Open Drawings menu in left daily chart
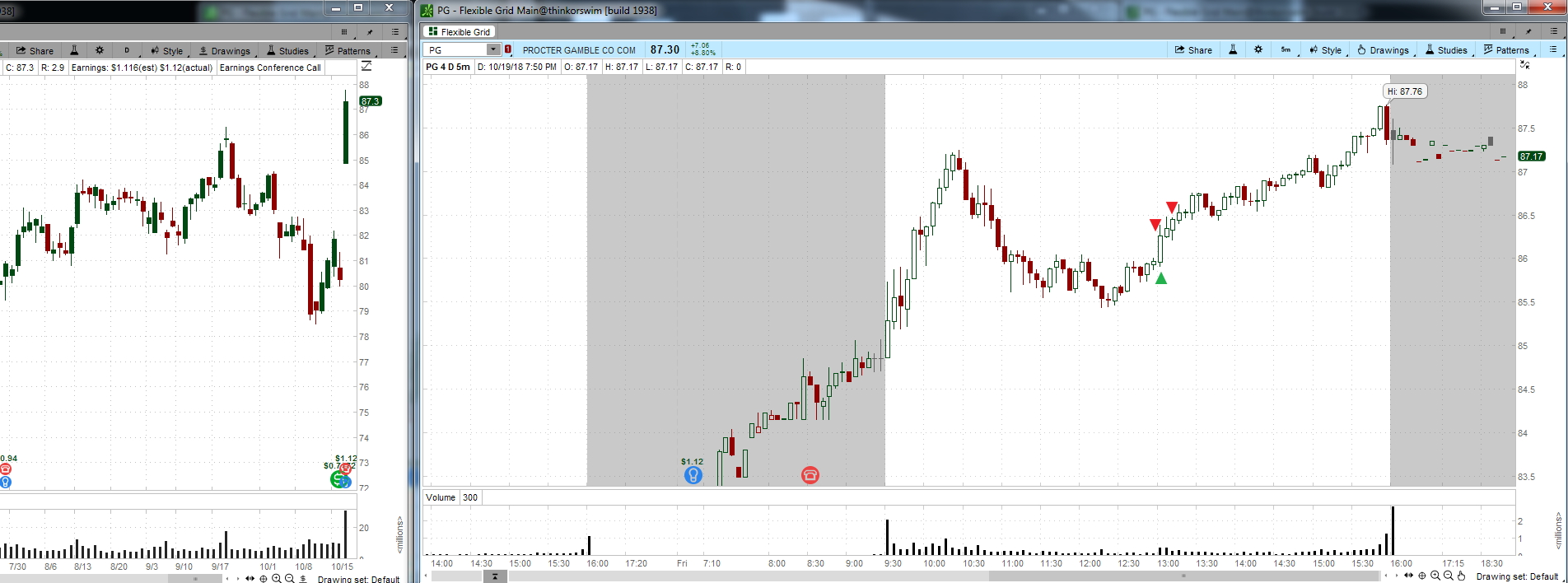Screen dimensions: 1568x583 225,50
